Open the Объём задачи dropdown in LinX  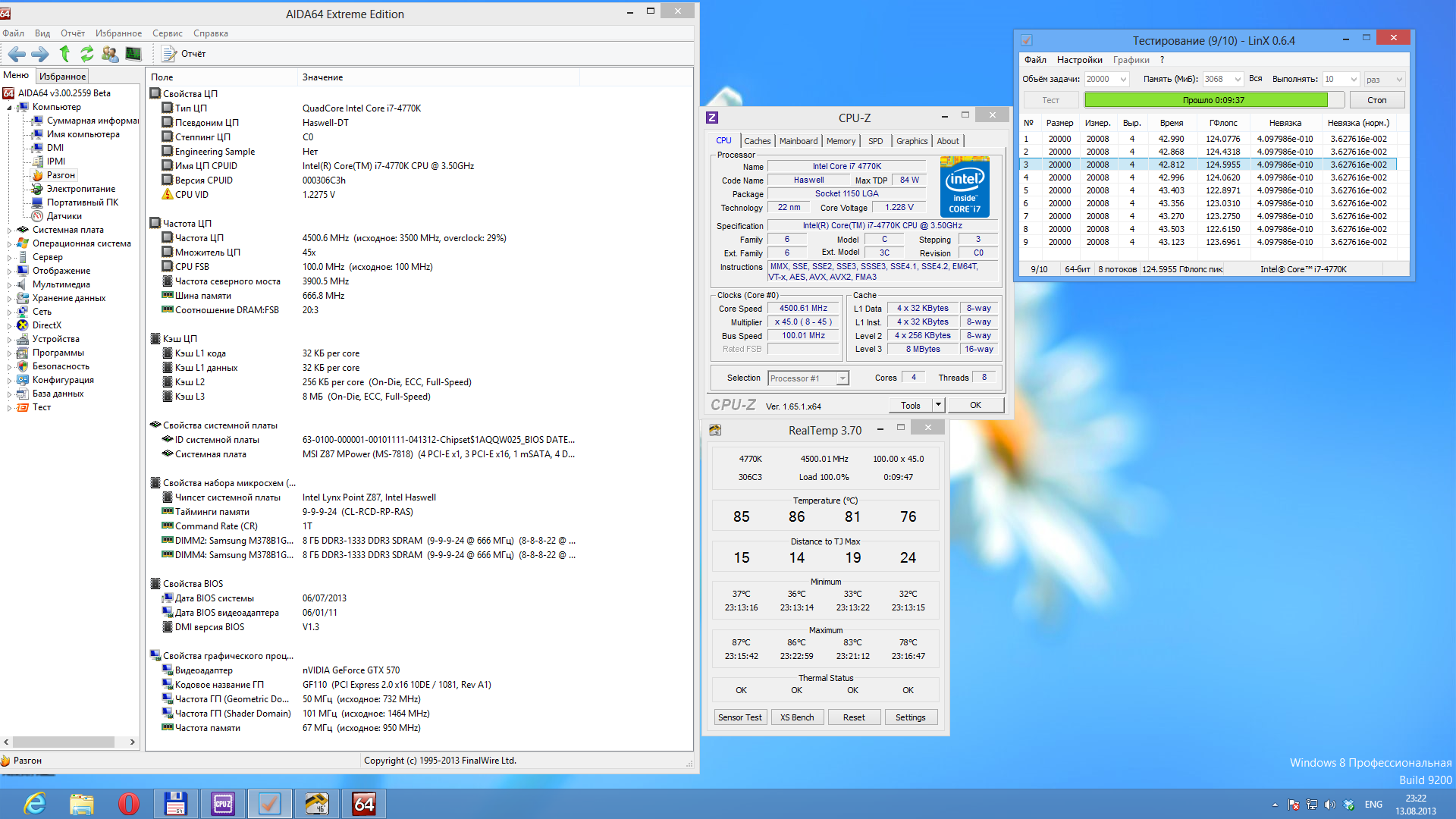click(x=1123, y=80)
